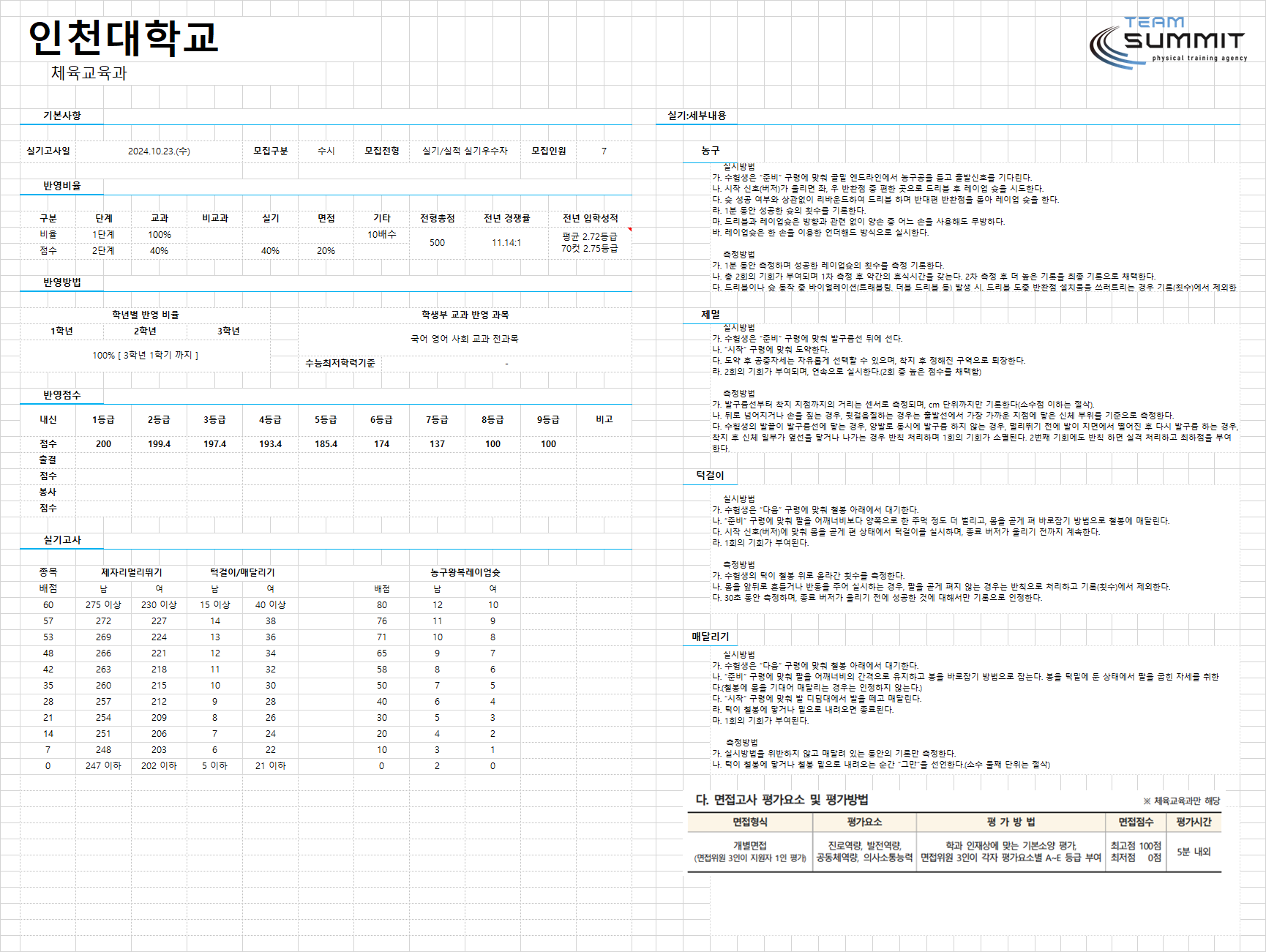
Task: Select the 인천대학교 title cell
Action: point(123,38)
